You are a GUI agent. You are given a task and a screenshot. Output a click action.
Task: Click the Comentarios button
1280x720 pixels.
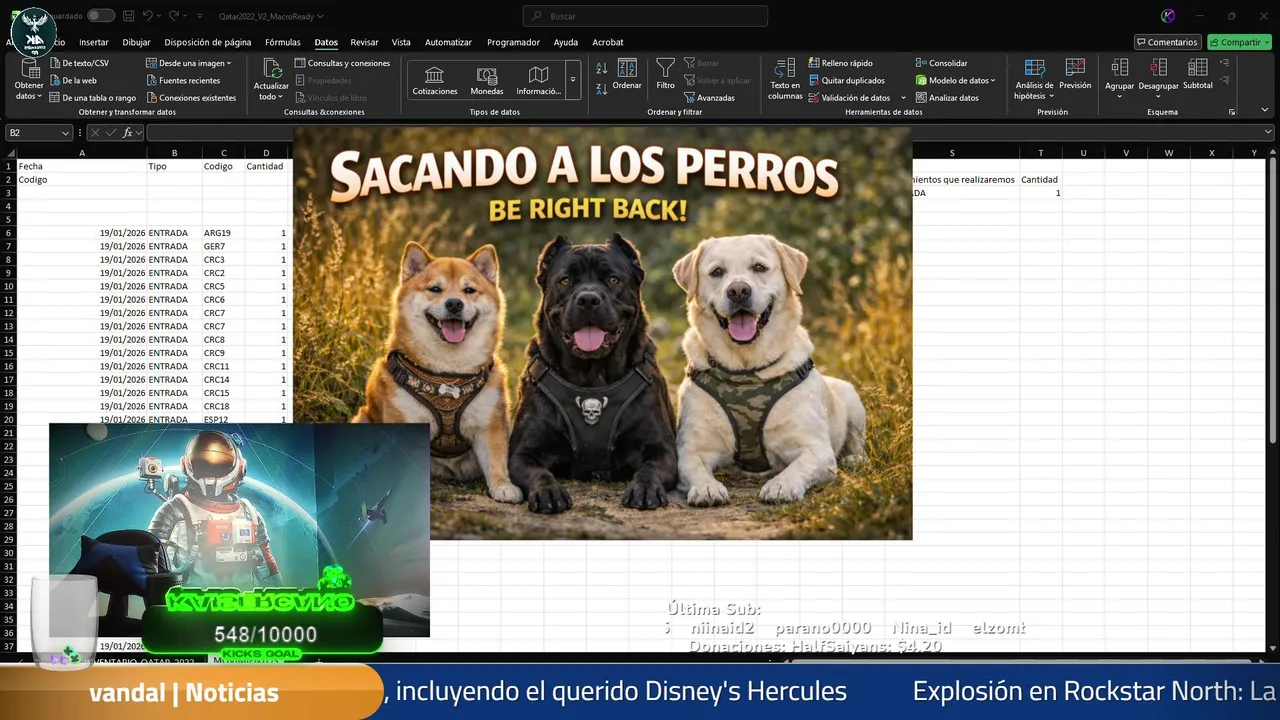click(1167, 42)
